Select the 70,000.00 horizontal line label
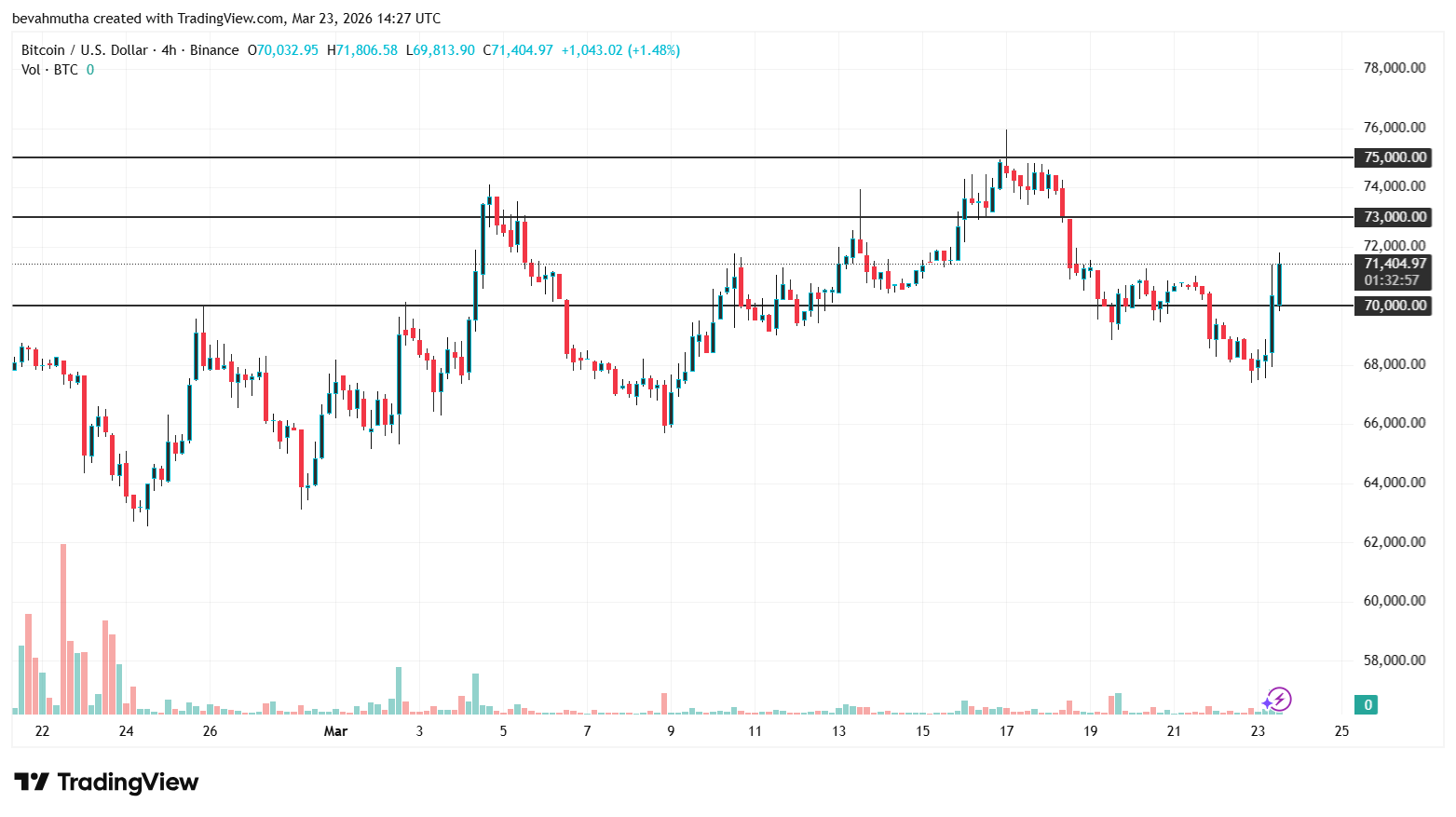This screenshot has height=817, width=1456. click(1394, 306)
